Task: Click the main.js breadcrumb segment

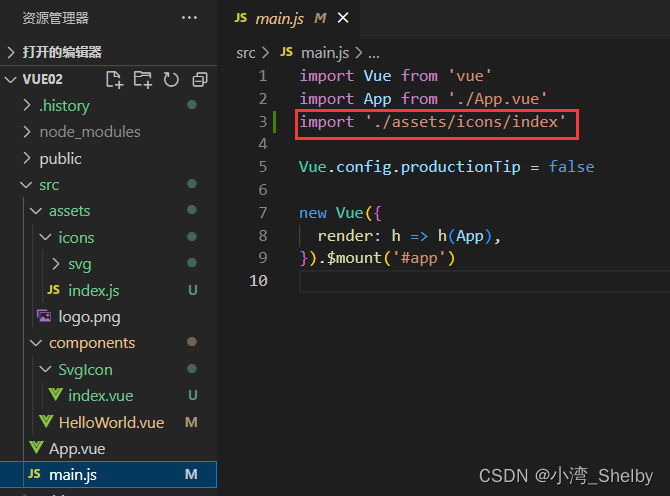Action: tap(322, 52)
